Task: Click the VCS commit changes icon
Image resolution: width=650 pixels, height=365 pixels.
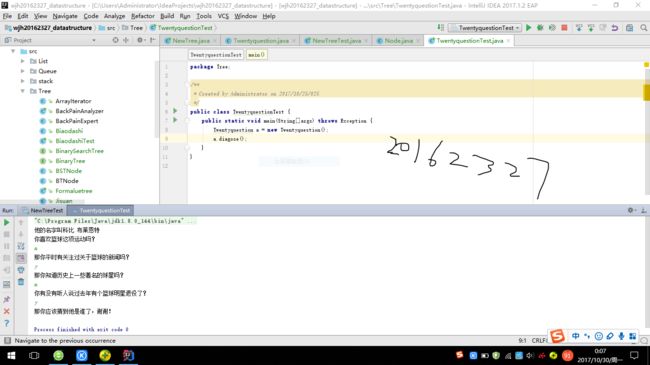Action: tap(591, 28)
